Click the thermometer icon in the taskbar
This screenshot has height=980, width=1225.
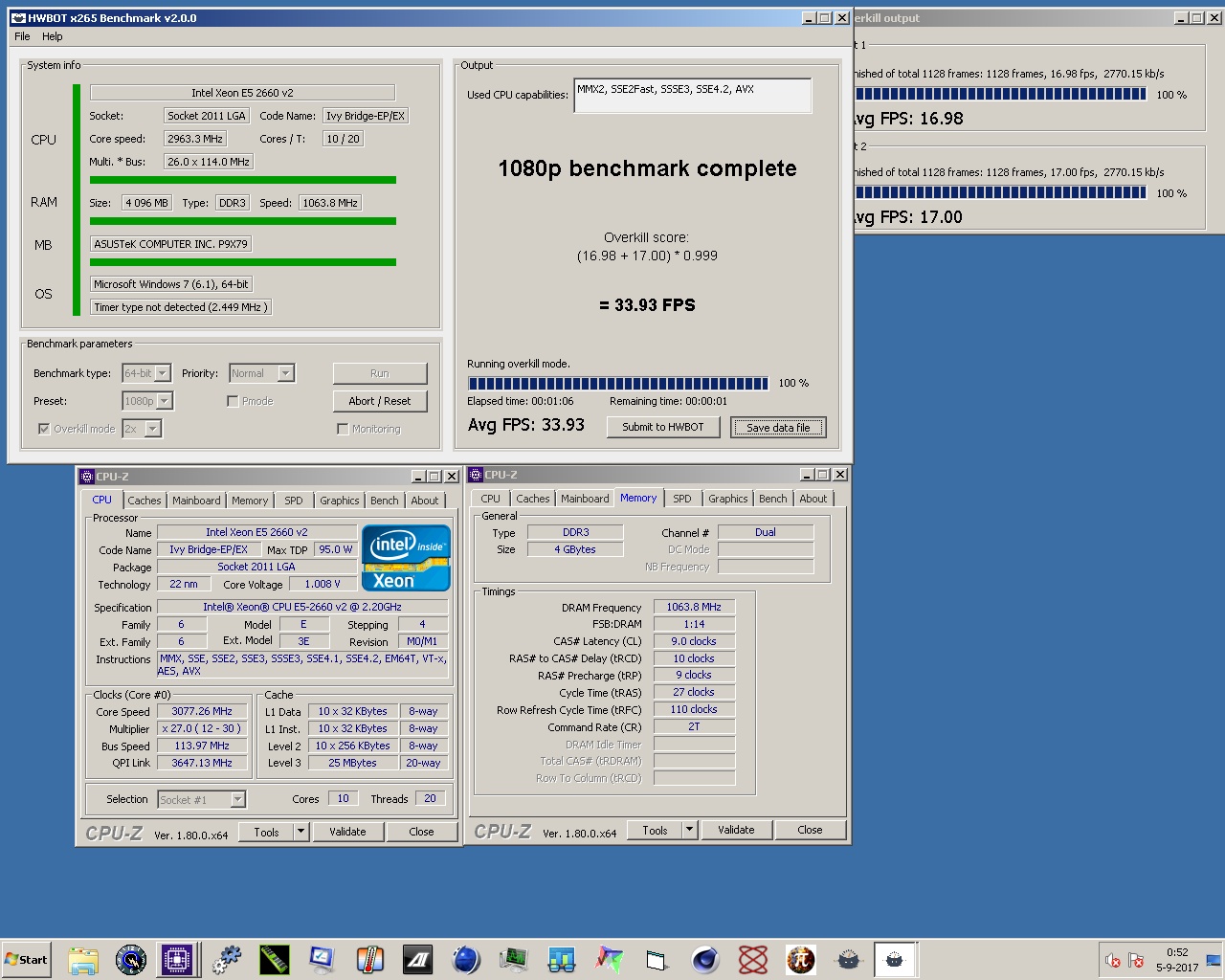click(x=370, y=959)
